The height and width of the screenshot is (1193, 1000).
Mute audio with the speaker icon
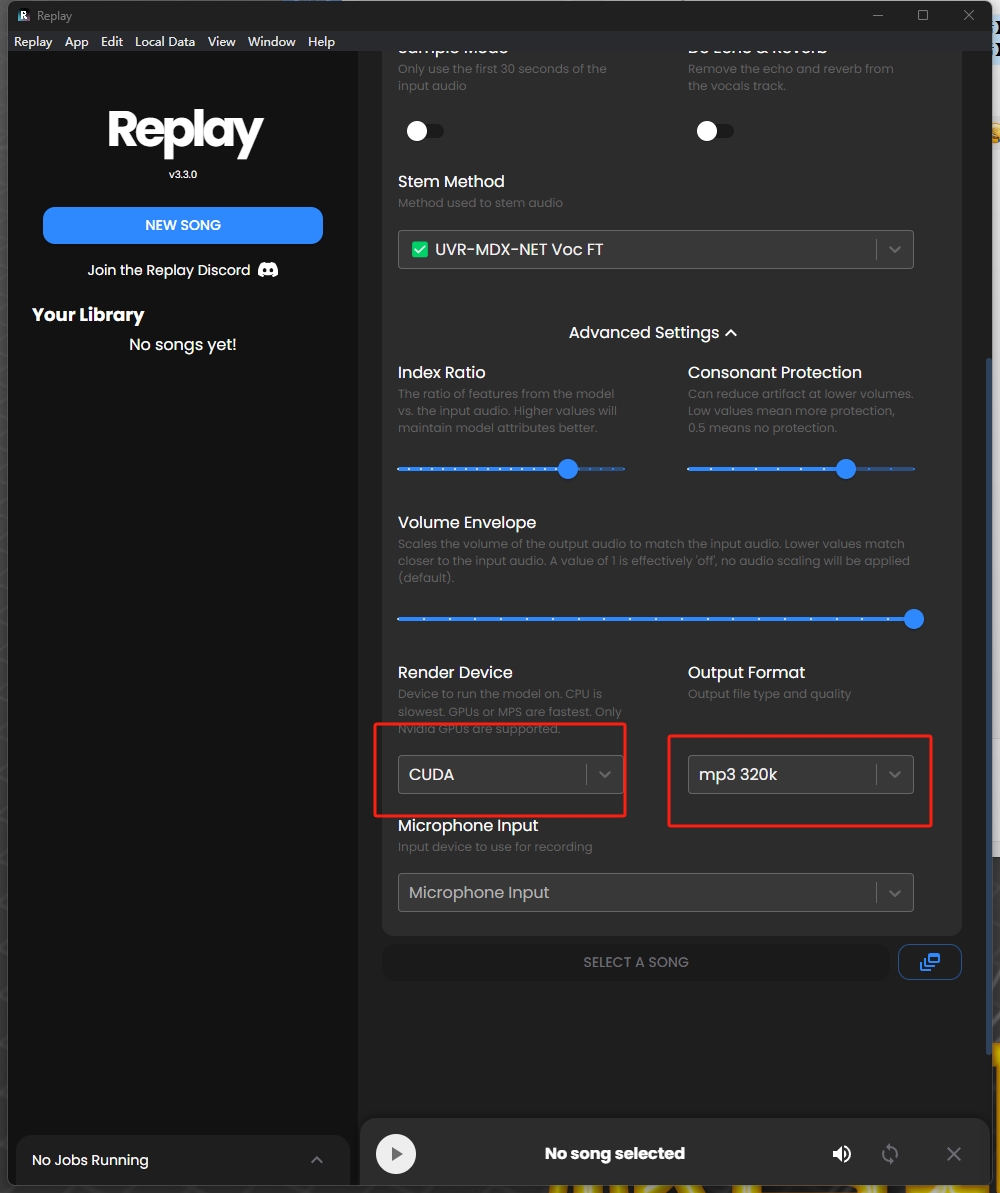click(x=841, y=1154)
